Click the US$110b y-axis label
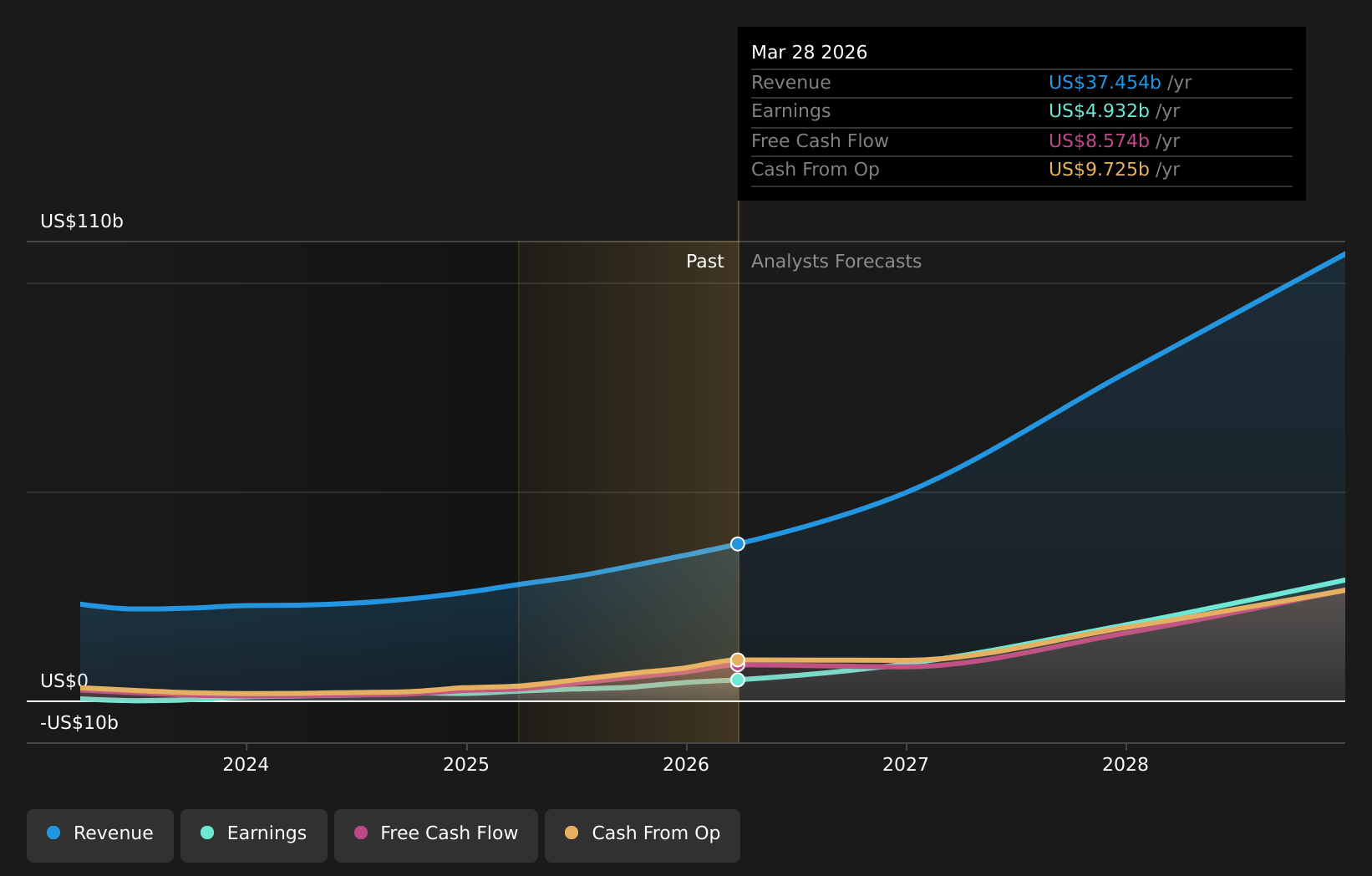Image resolution: width=1372 pixels, height=876 pixels. [x=82, y=222]
